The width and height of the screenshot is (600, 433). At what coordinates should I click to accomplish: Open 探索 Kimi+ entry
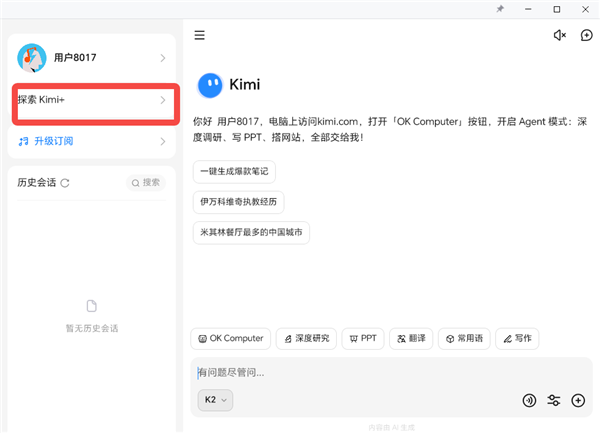(x=92, y=100)
